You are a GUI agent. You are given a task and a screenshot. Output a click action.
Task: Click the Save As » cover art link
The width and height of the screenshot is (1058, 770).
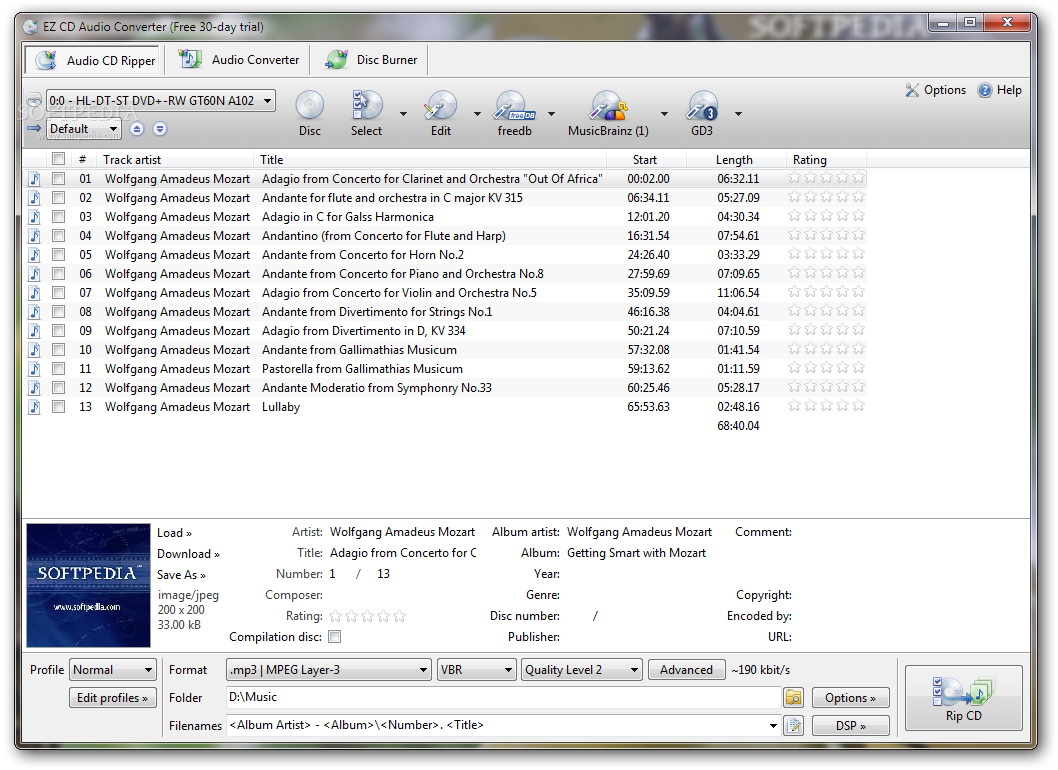[182, 575]
